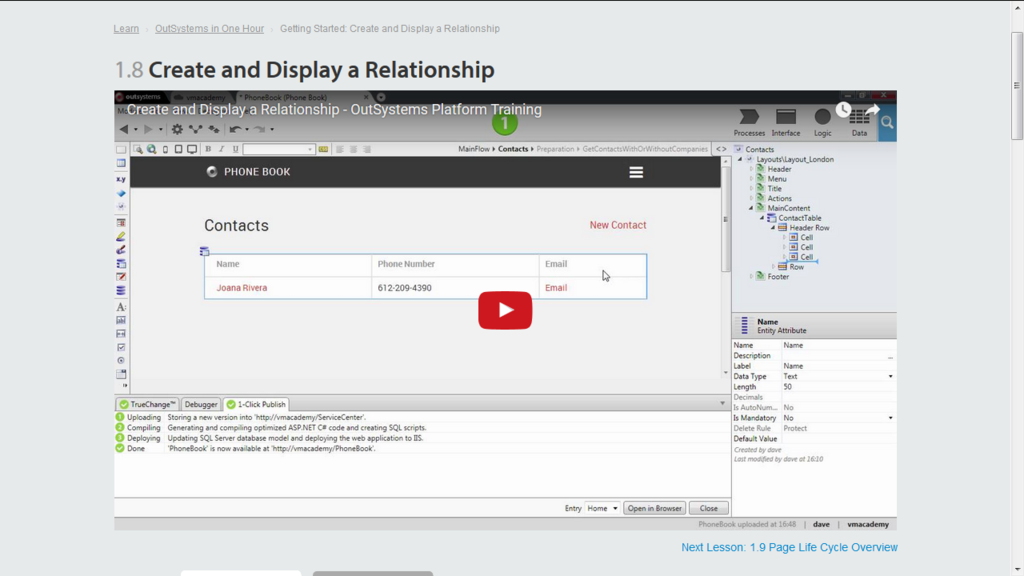Image resolution: width=1024 pixels, height=576 pixels.
Task: Click the Joana Rivera contact link
Action: (x=242, y=288)
